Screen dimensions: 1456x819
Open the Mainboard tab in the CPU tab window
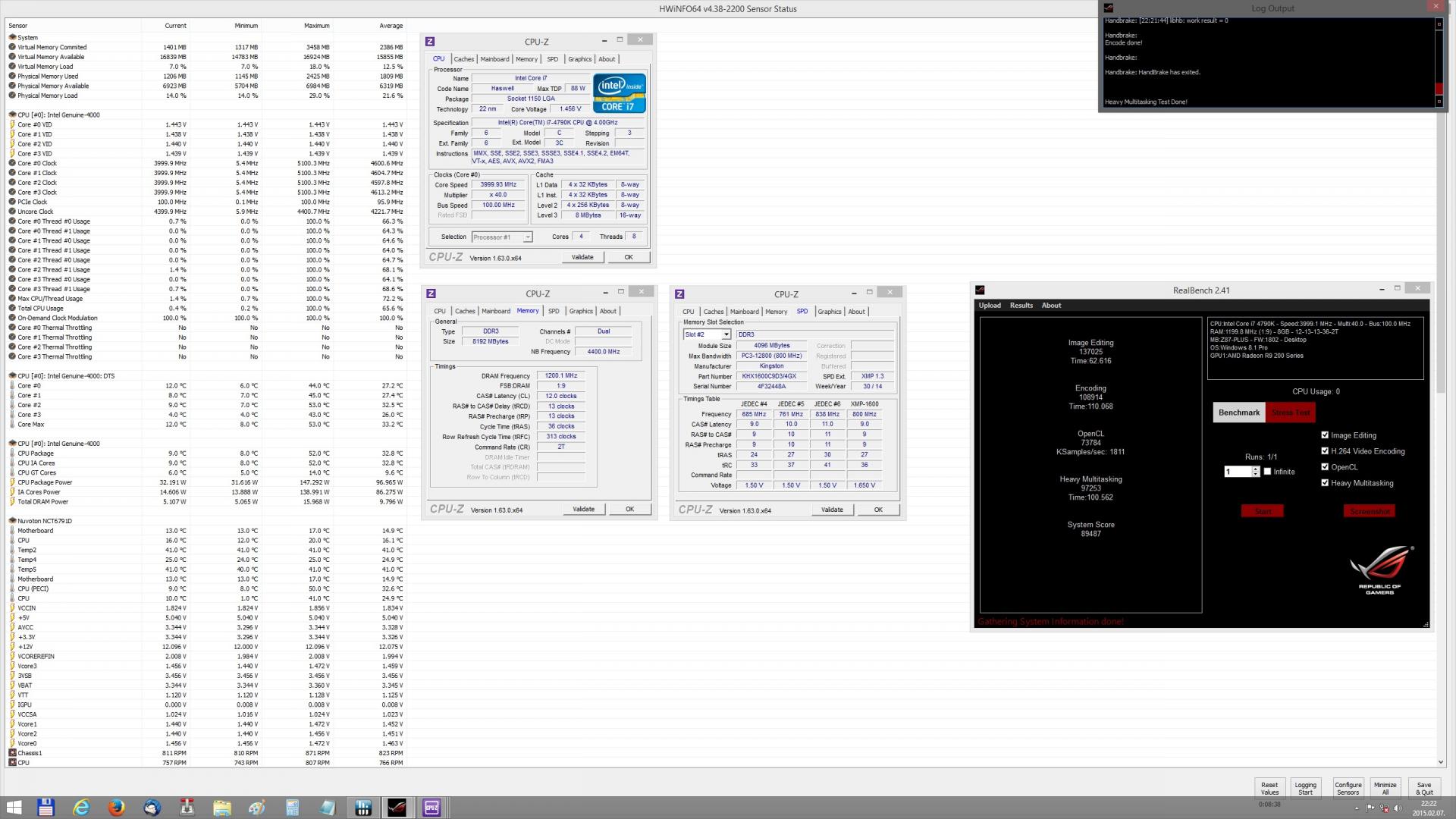tap(494, 59)
